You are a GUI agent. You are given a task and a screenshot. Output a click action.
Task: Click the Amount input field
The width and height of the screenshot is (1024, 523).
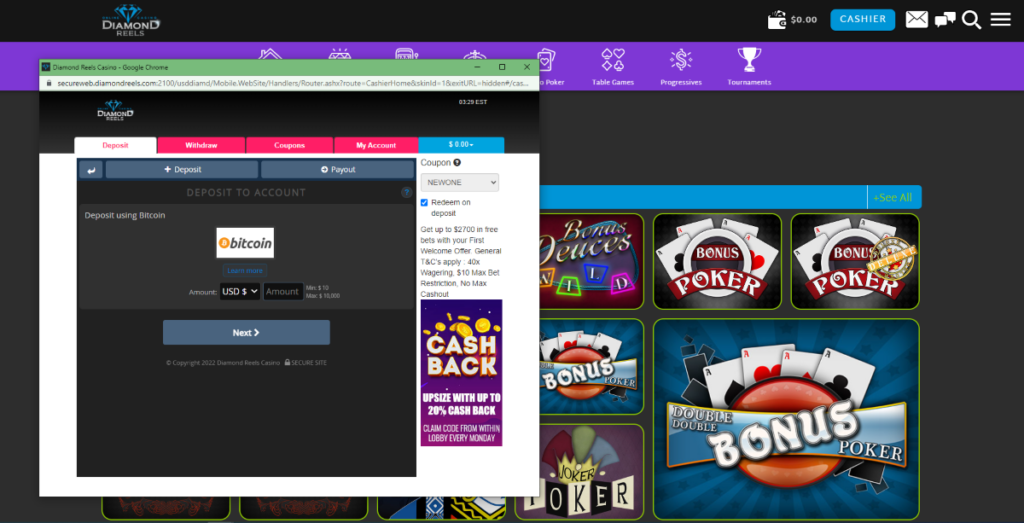[x=283, y=292]
